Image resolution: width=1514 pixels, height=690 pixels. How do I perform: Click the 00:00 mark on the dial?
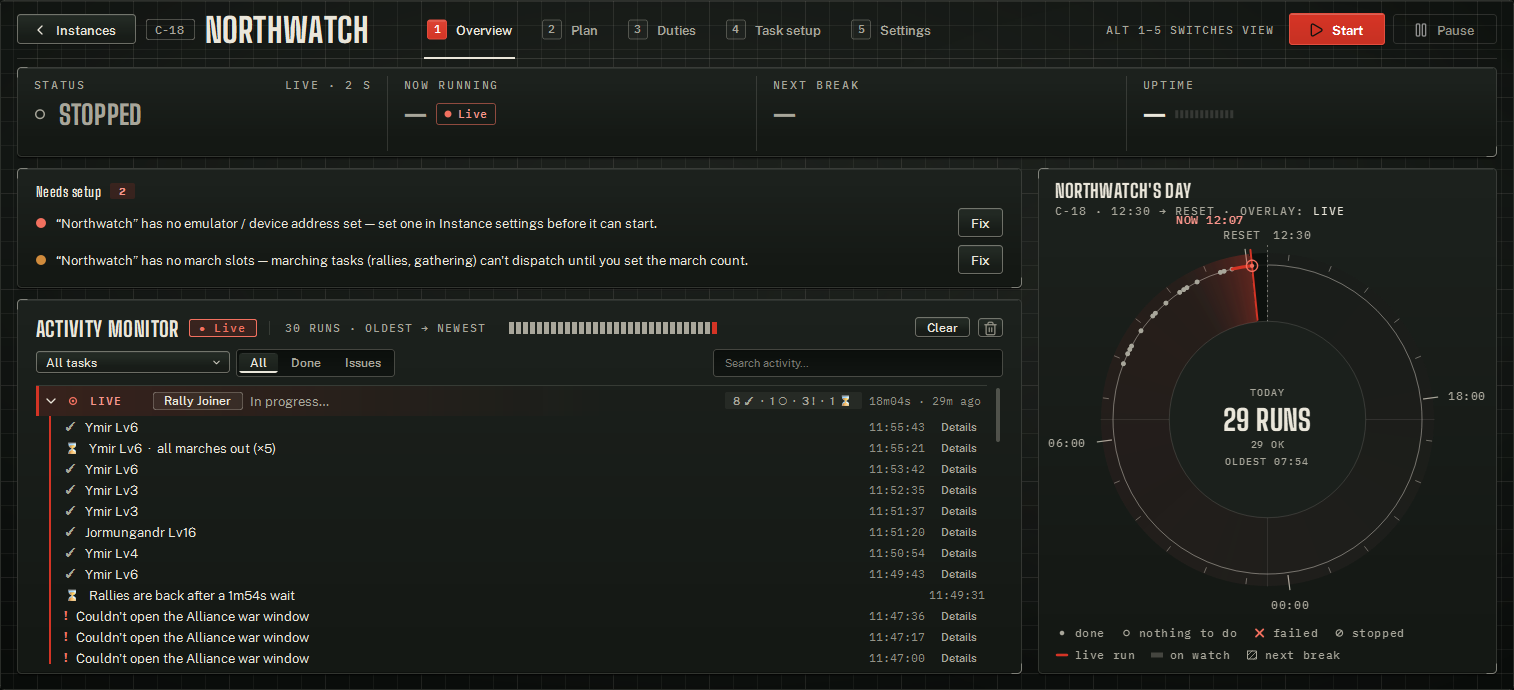(x=1289, y=605)
